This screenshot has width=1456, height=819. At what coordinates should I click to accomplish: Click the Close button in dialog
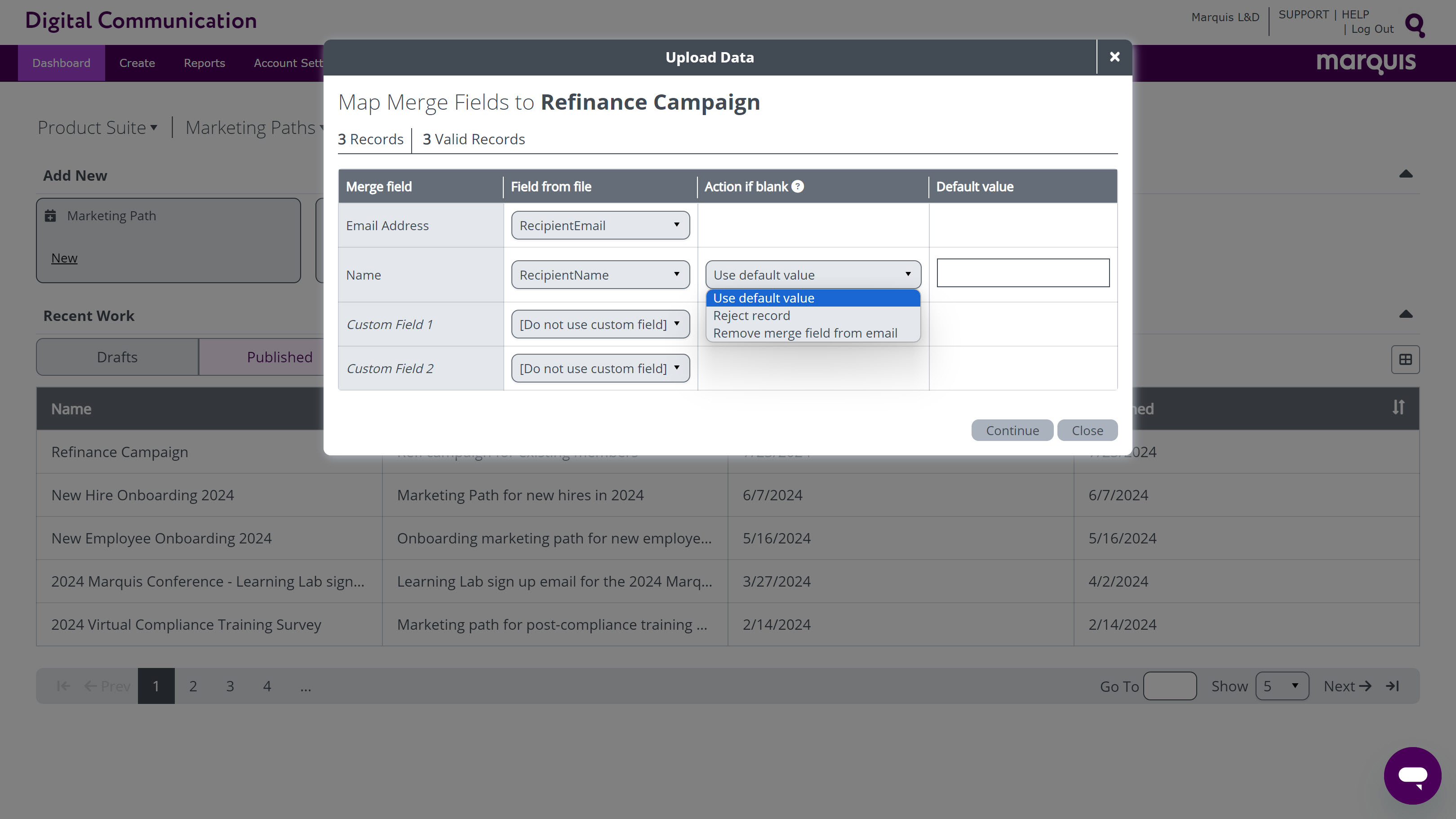pos(1087,430)
